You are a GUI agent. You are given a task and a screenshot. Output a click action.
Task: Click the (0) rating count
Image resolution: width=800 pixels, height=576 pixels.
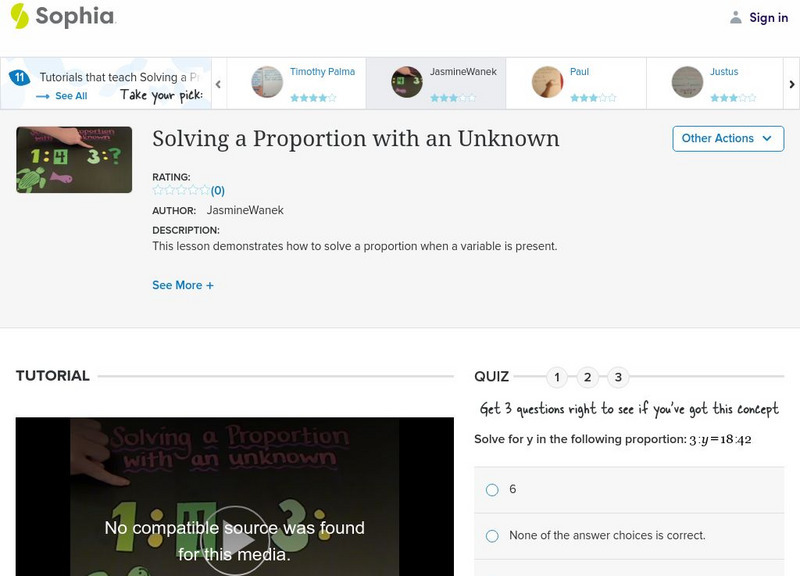click(218, 191)
